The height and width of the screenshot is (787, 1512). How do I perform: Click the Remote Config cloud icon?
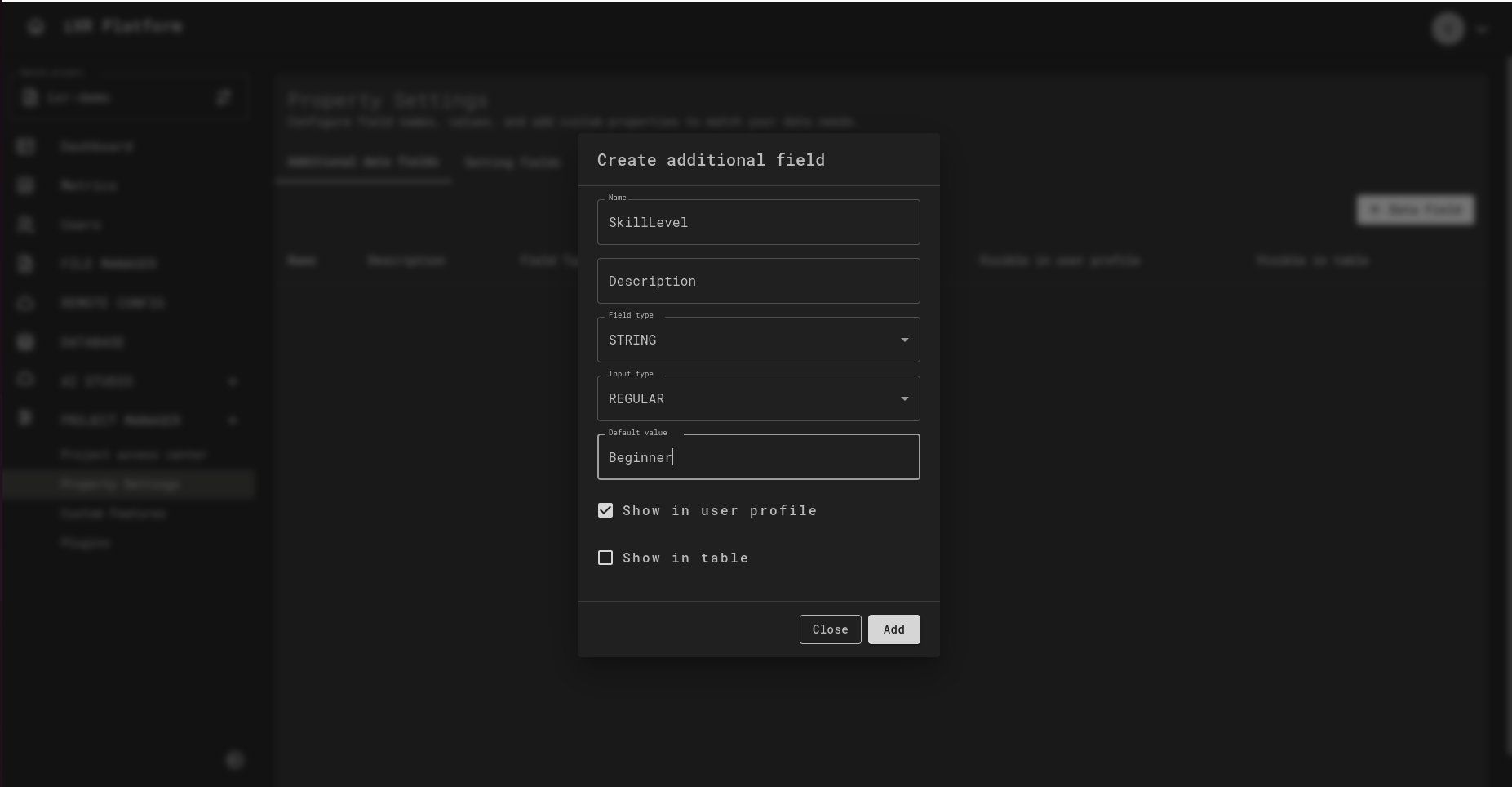tap(26, 303)
